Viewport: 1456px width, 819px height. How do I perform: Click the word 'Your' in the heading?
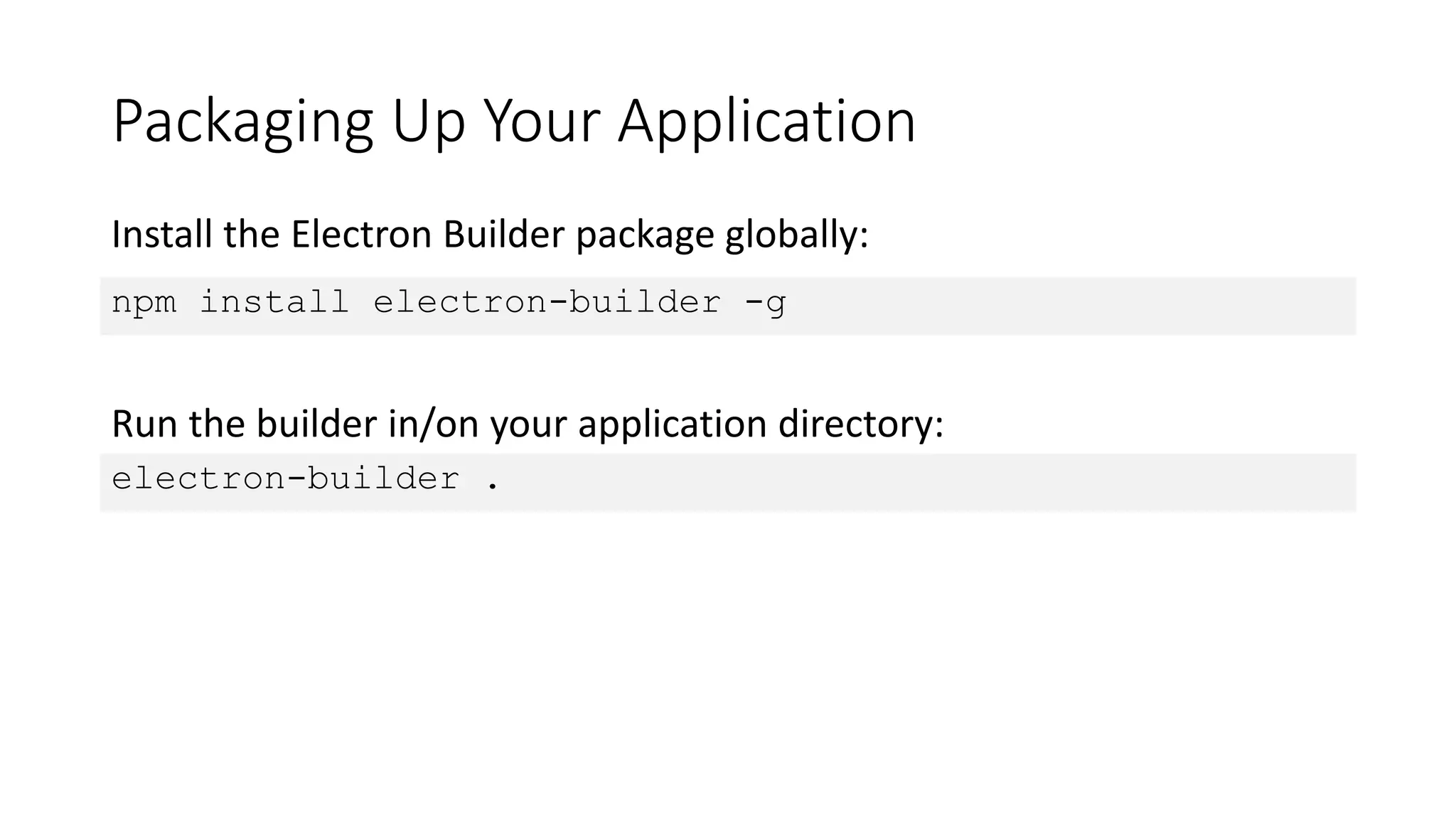point(542,122)
